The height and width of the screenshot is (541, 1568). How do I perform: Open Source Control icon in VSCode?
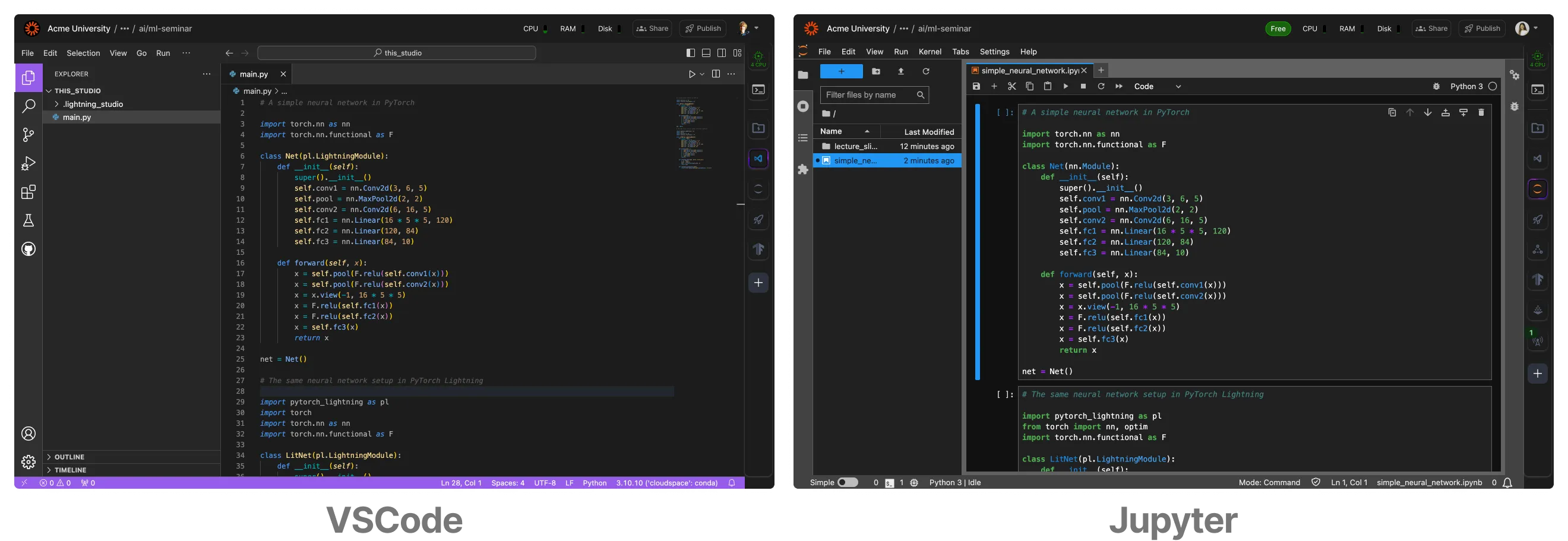pos(29,134)
